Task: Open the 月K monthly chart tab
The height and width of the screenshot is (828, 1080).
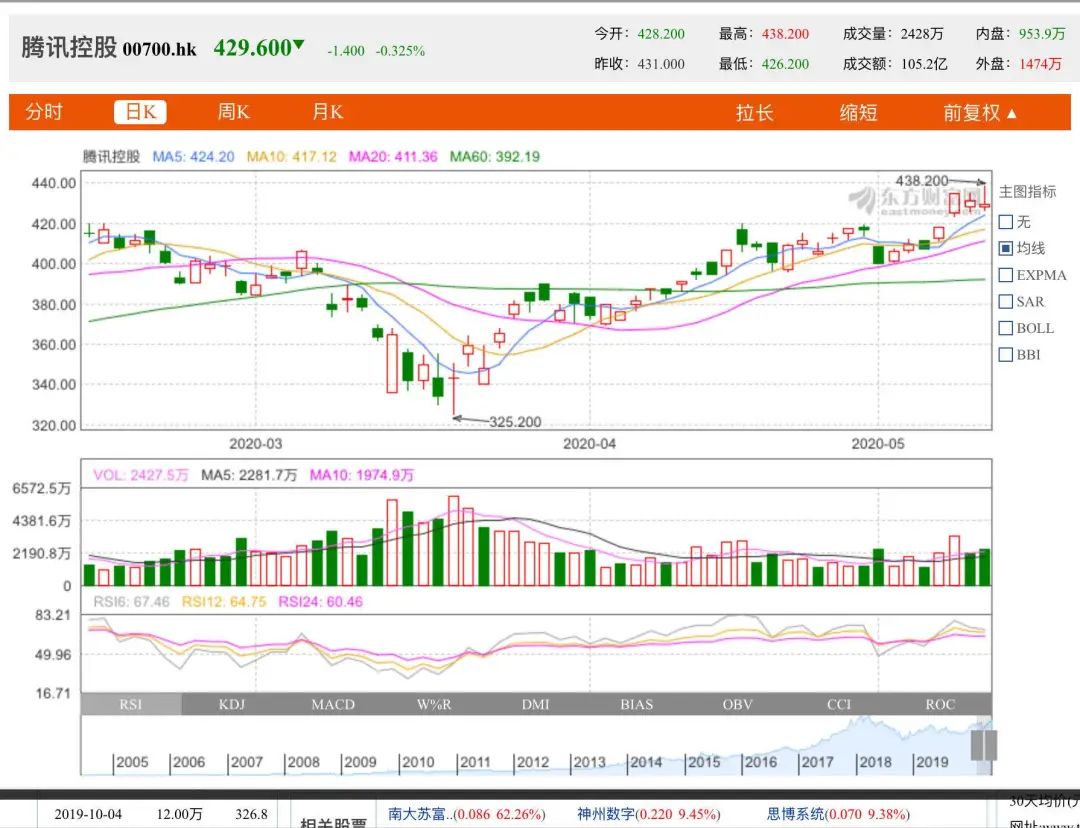Action: click(x=327, y=112)
